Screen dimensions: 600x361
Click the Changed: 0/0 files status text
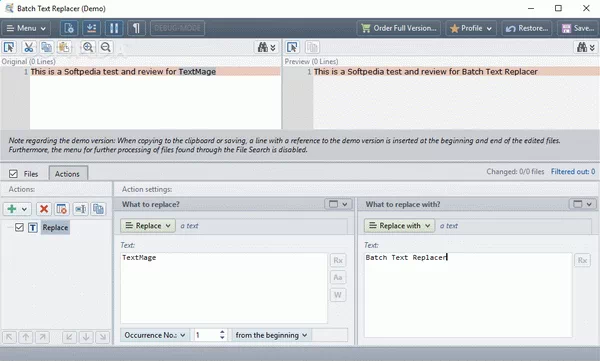point(515,172)
